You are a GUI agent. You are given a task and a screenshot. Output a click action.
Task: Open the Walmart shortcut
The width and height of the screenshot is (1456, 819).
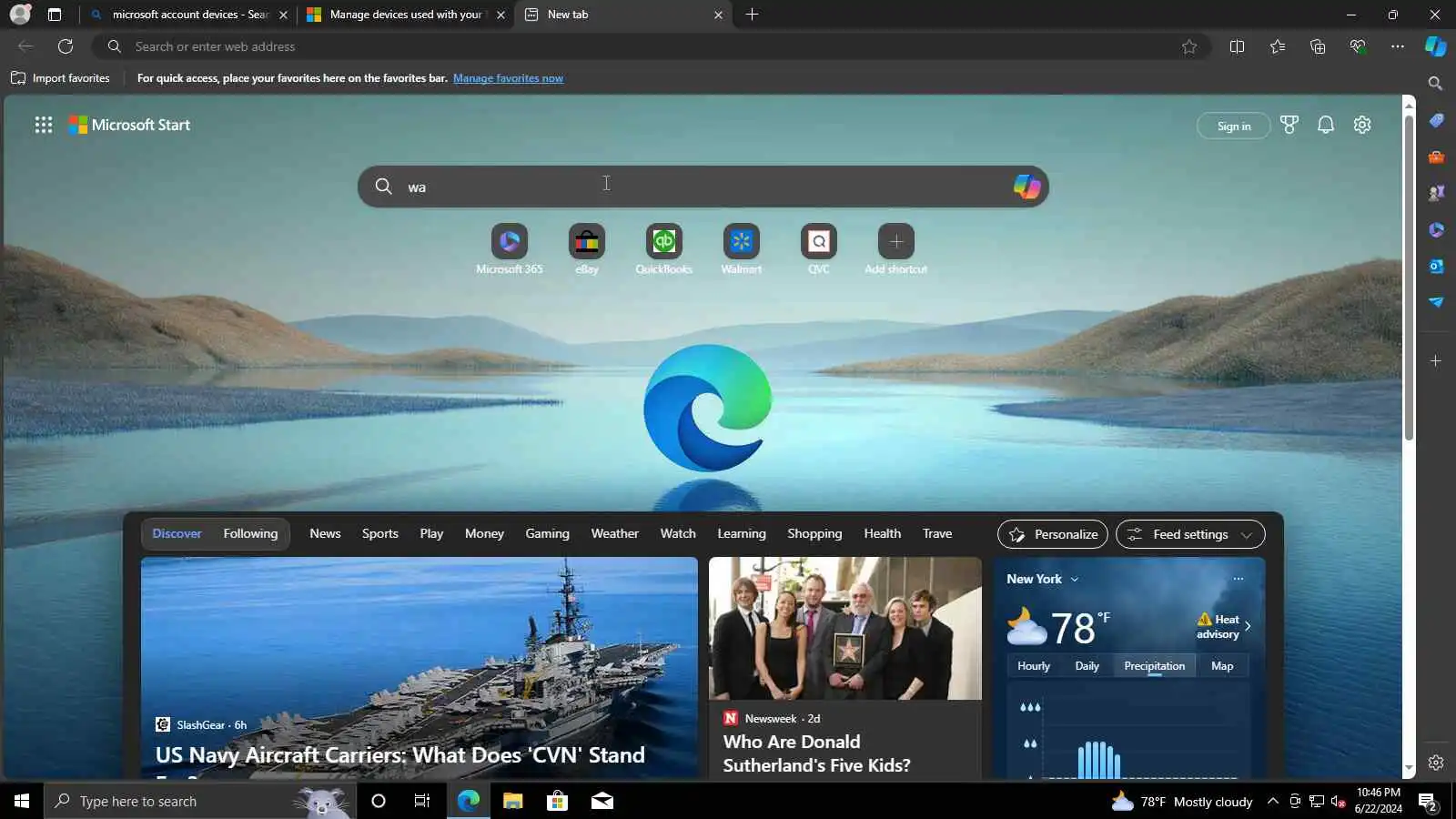coord(742,248)
